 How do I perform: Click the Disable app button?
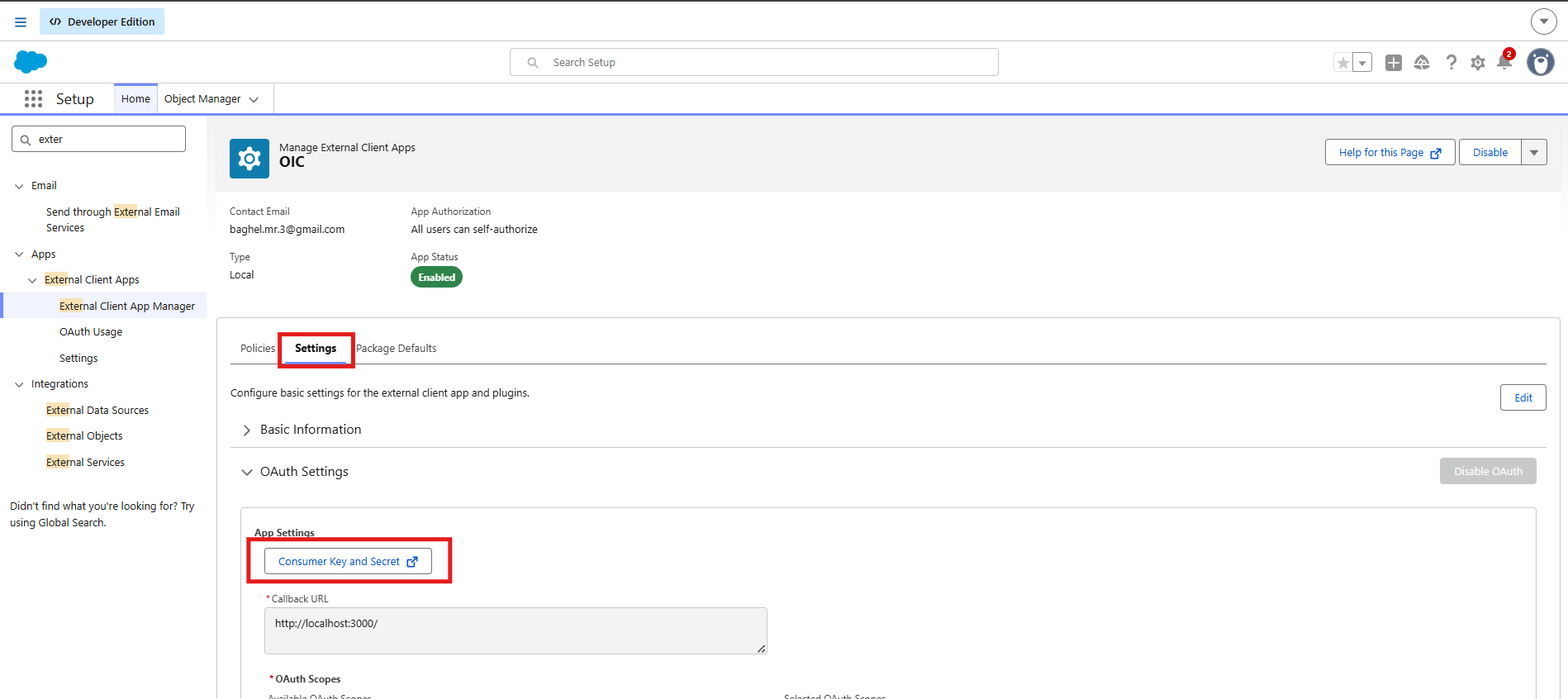click(x=1490, y=152)
